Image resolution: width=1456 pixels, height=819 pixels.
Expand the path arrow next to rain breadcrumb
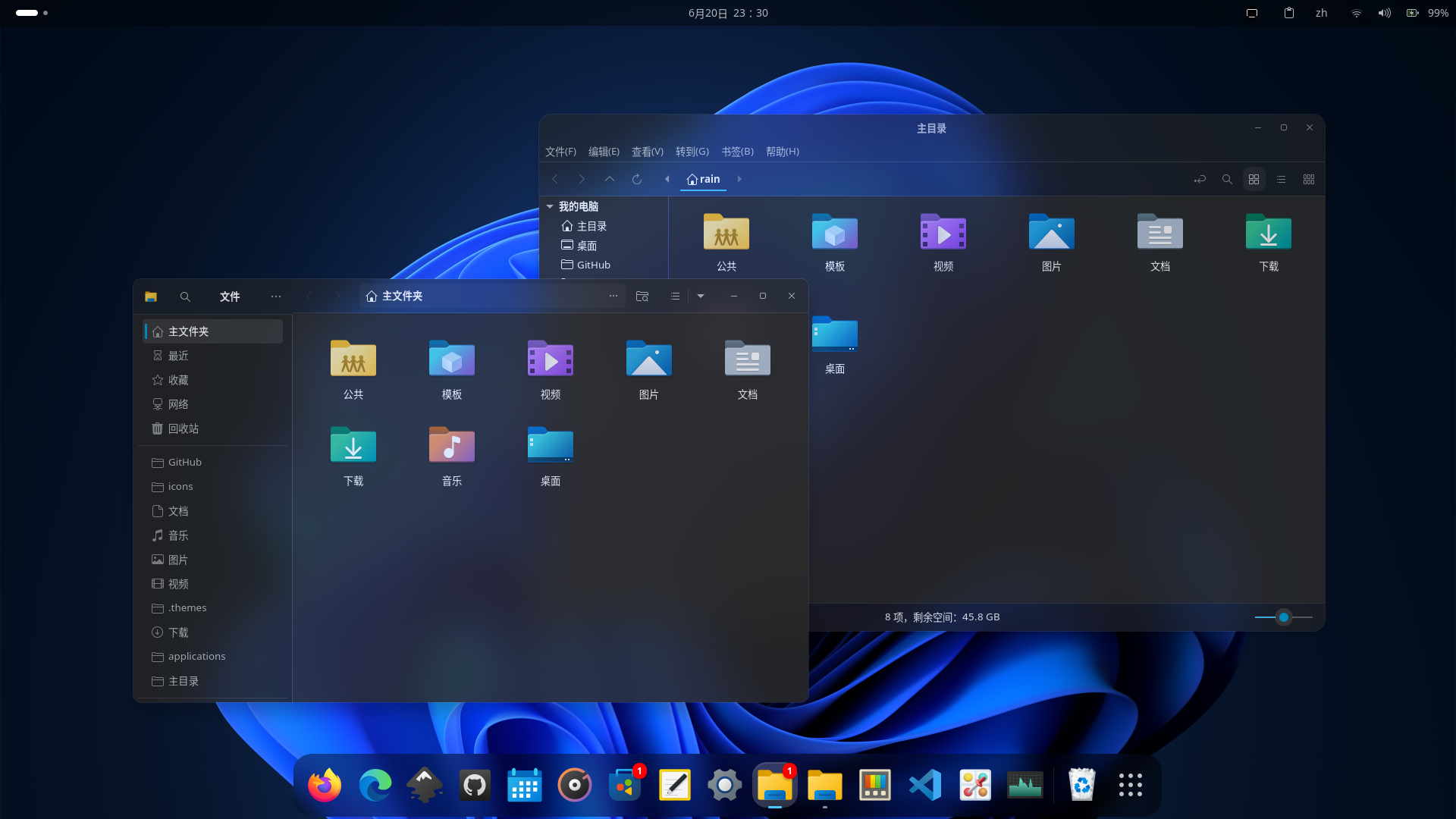coord(739,179)
